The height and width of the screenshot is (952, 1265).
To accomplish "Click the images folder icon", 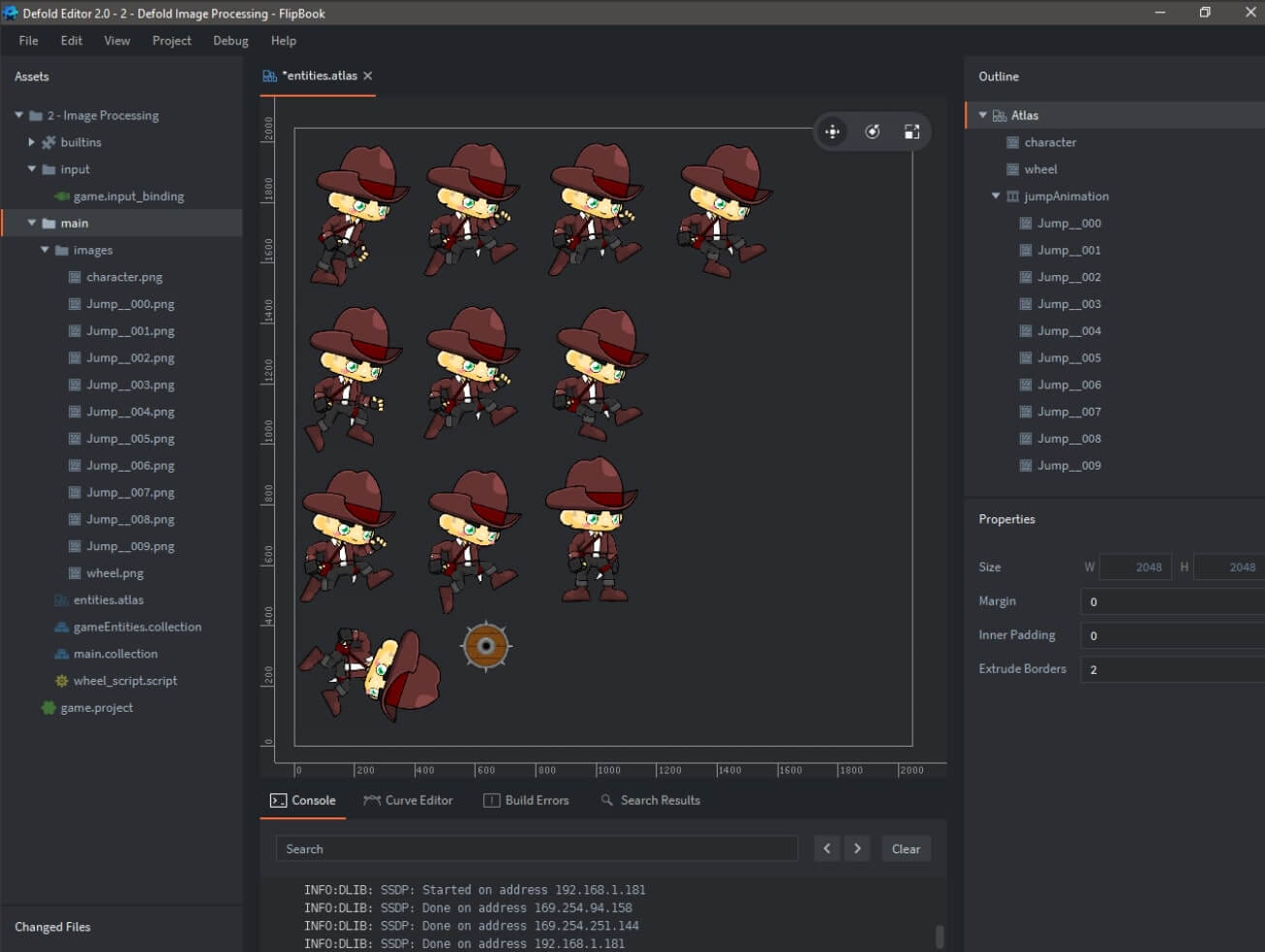I will 62,251.
